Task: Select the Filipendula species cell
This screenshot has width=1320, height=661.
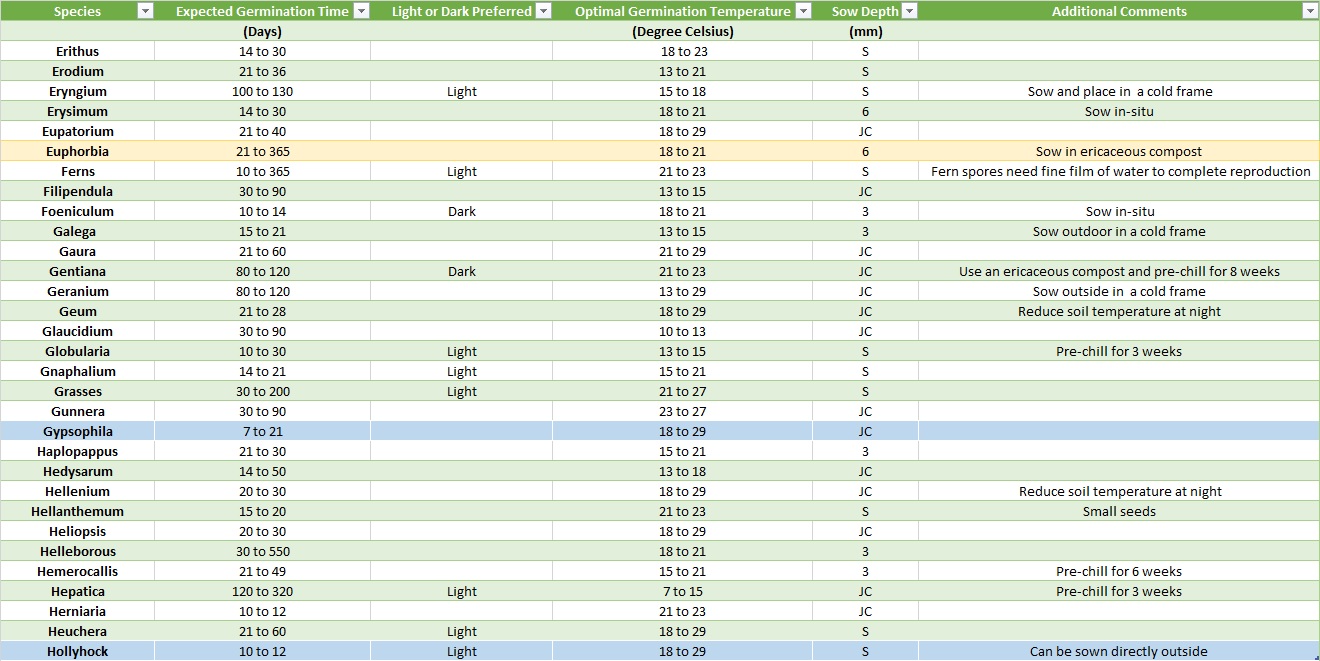Action: (77, 191)
